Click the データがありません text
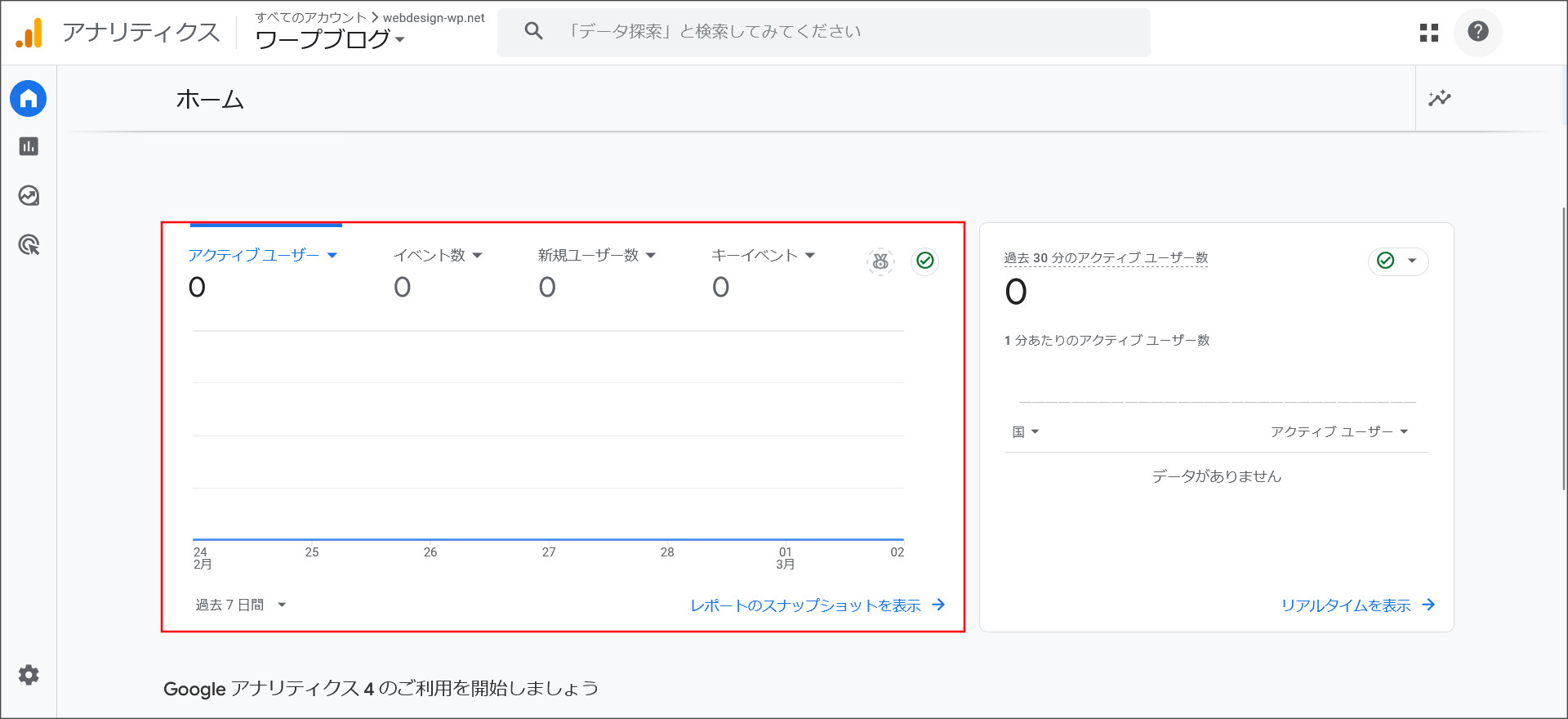The image size is (1568, 719). point(1217,476)
